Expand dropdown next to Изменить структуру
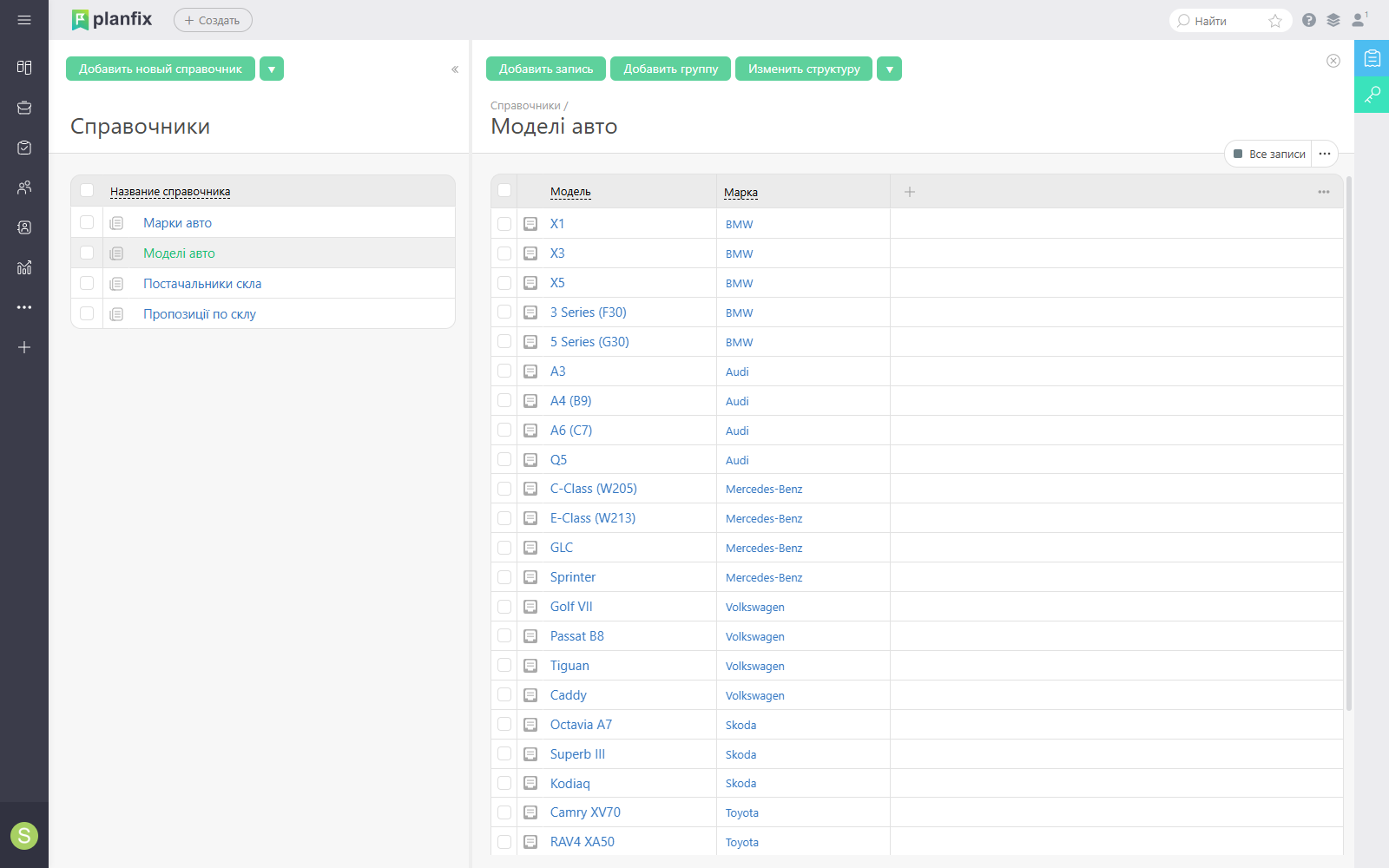The image size is (1389, 868). 889,69
